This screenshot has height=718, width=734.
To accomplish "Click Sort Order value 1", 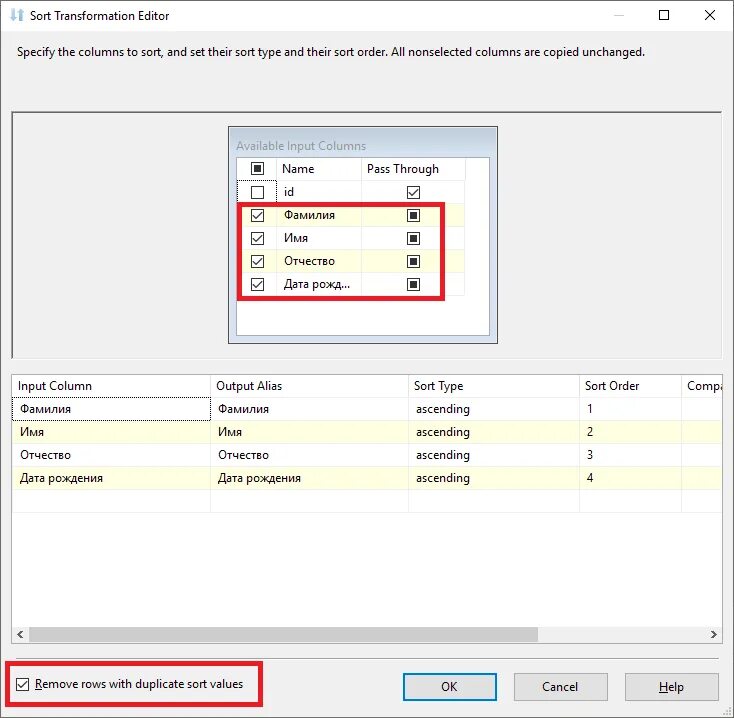I will (630, 409).
